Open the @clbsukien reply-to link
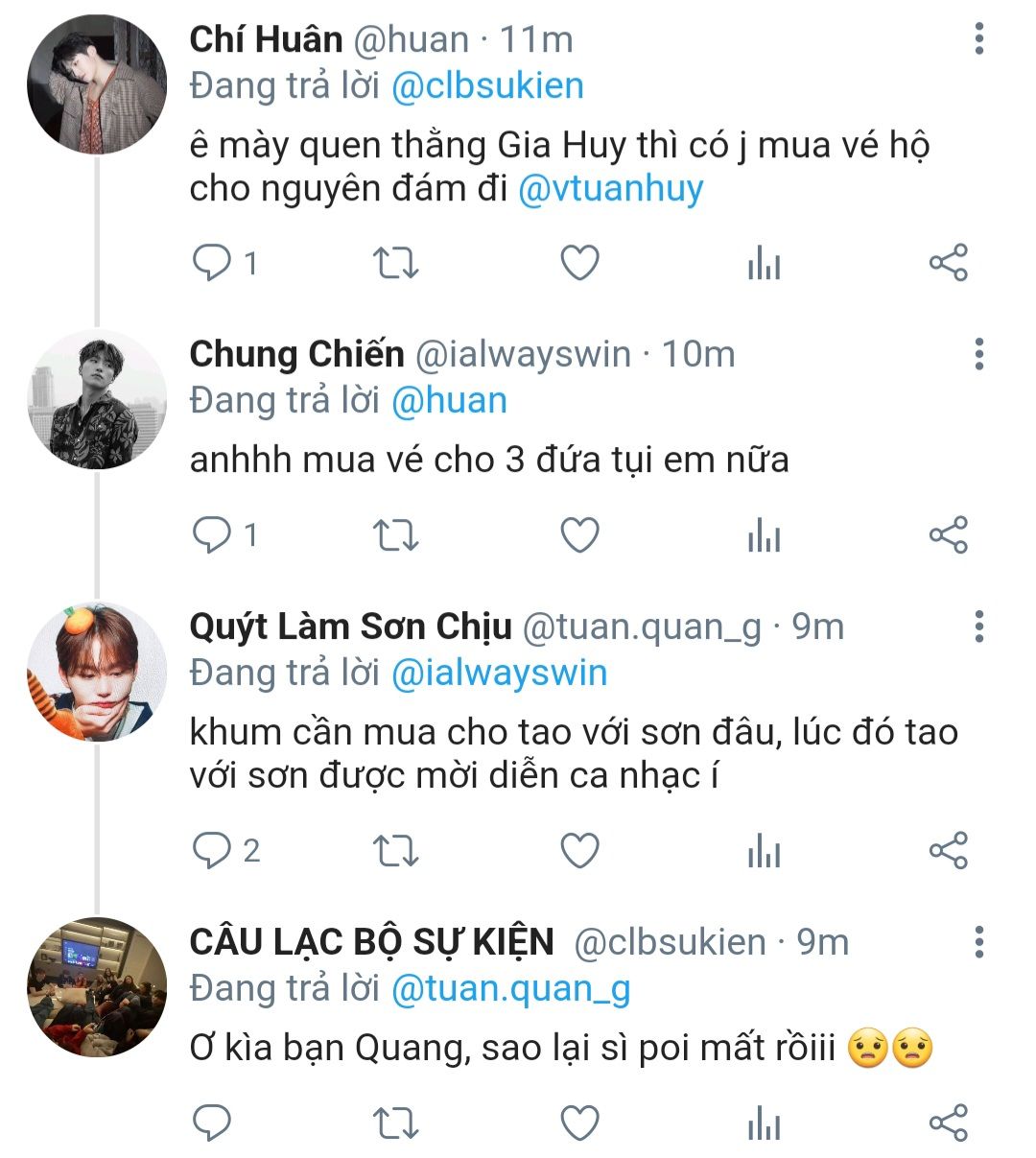Image resolution: width=1036 pixels, height=1158 pixels. click(x=487, y=86)
